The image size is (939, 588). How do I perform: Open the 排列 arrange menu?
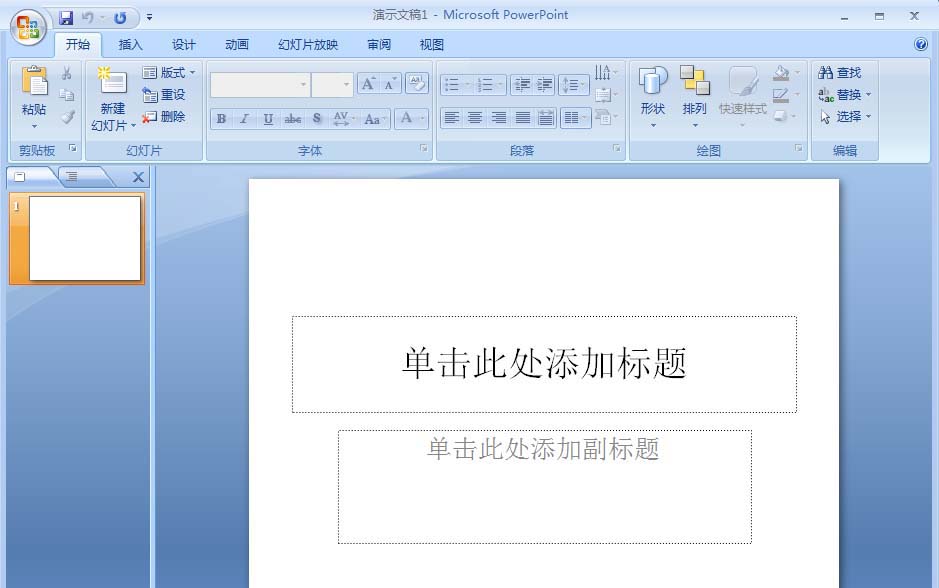pos(695,97)
